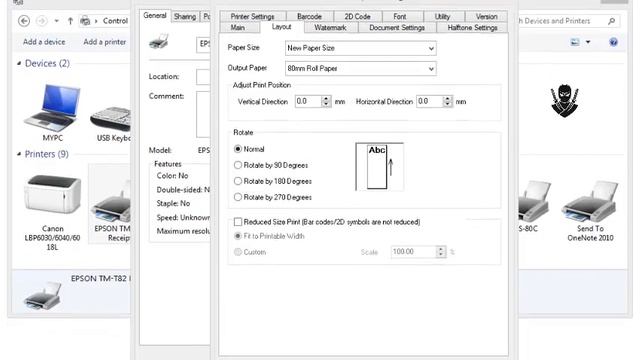
Task: Click Add a printer
Action: click(x=104, y=42)
